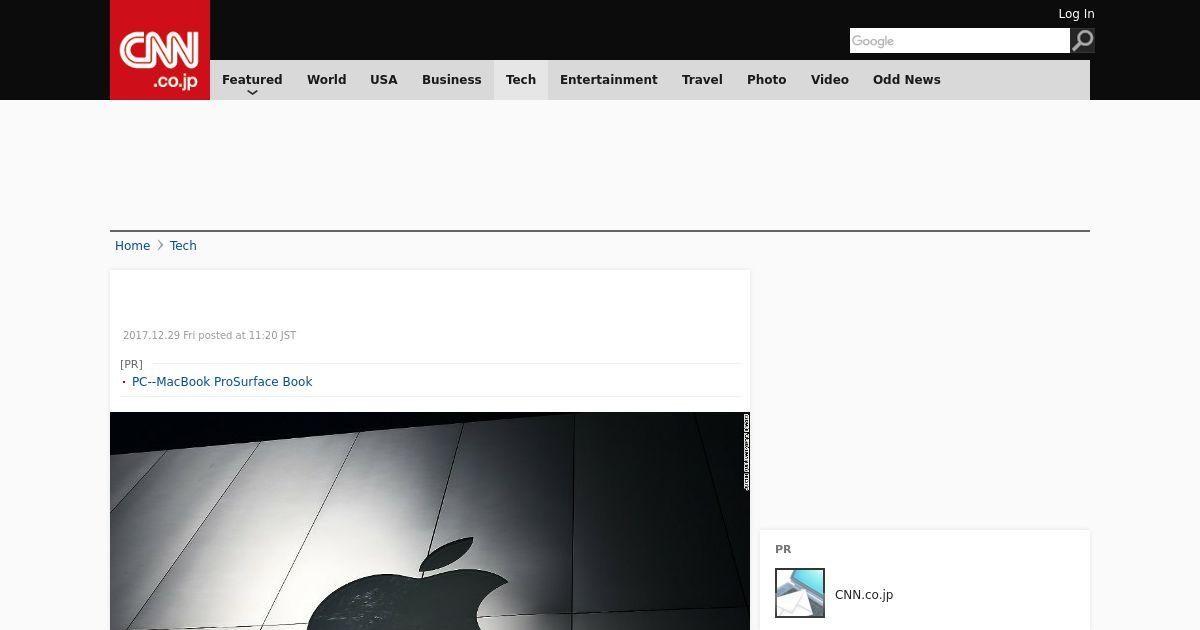
Task: Go to the USA section
Action: (x=384, y=80)
